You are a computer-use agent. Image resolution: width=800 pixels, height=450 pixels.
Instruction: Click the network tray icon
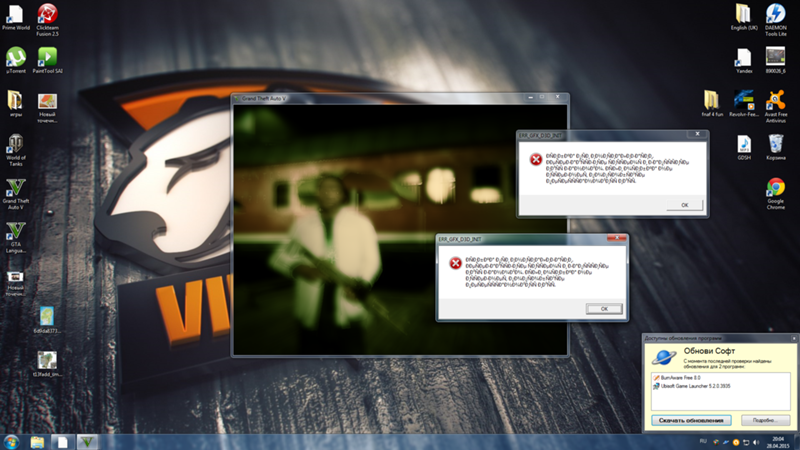pyautogui.click(x=746, y=442)
